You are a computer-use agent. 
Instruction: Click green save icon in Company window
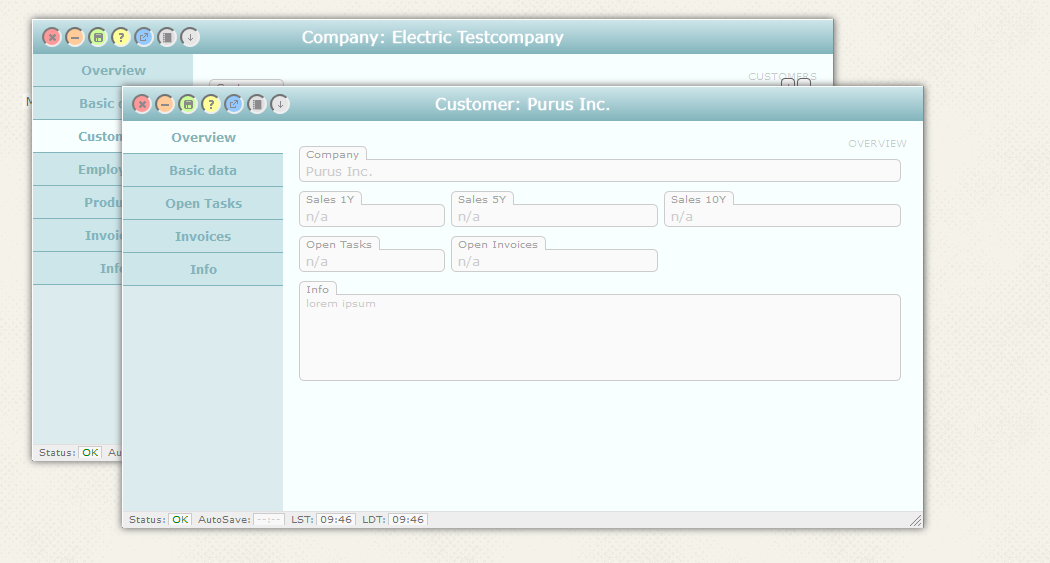tap(98, 37)
